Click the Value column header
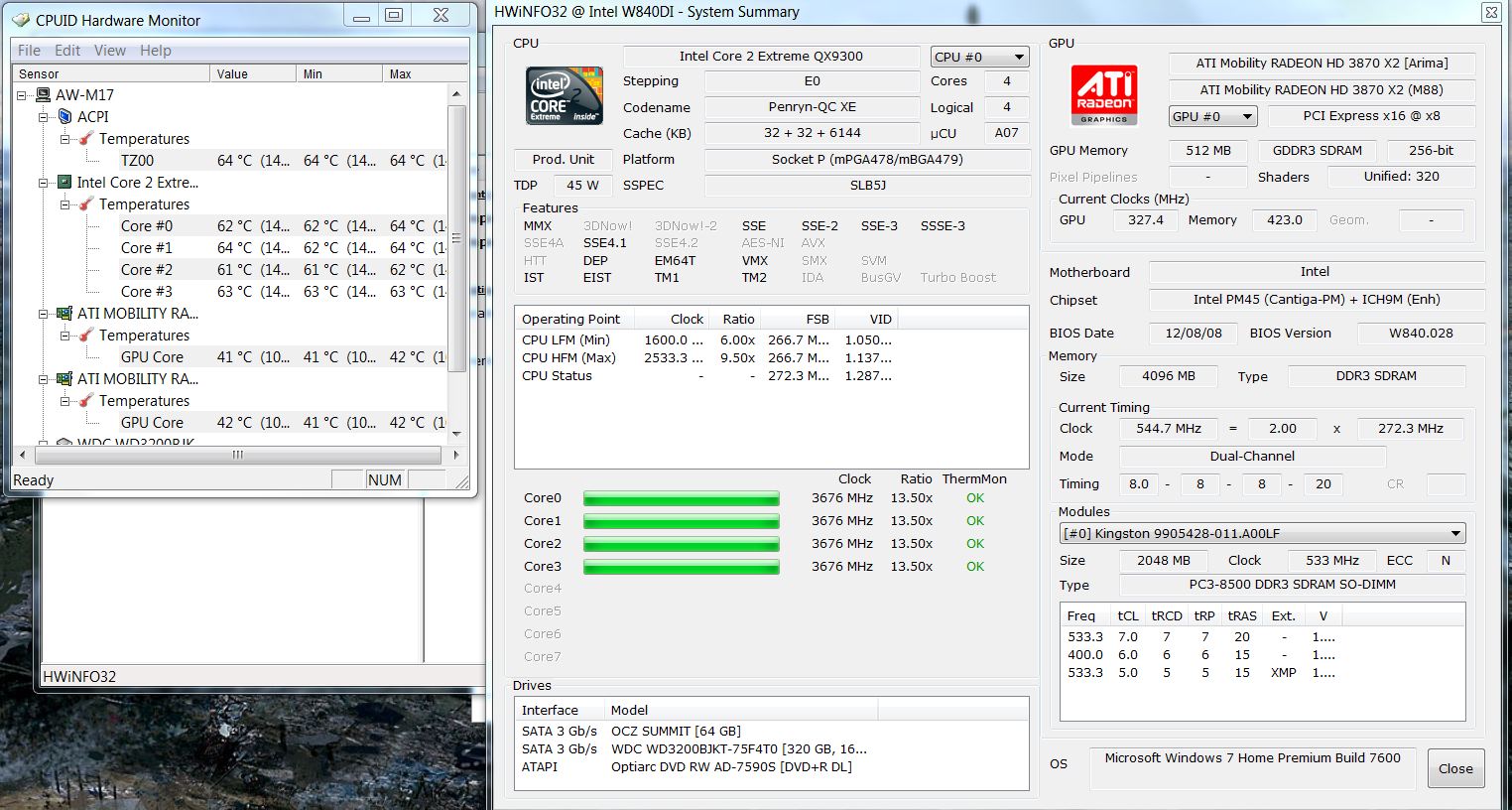 click(252, 73)
